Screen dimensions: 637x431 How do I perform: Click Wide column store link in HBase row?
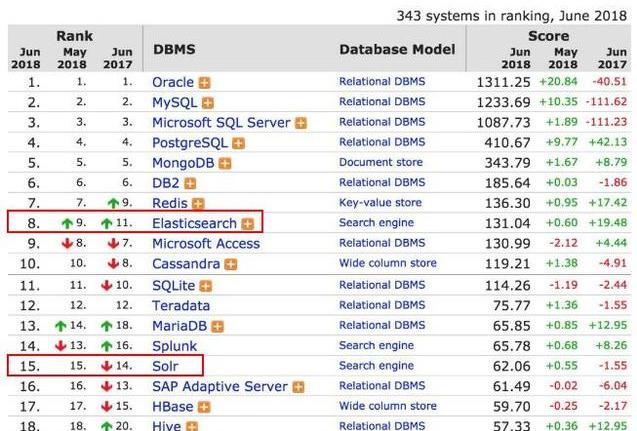(388, 406)
